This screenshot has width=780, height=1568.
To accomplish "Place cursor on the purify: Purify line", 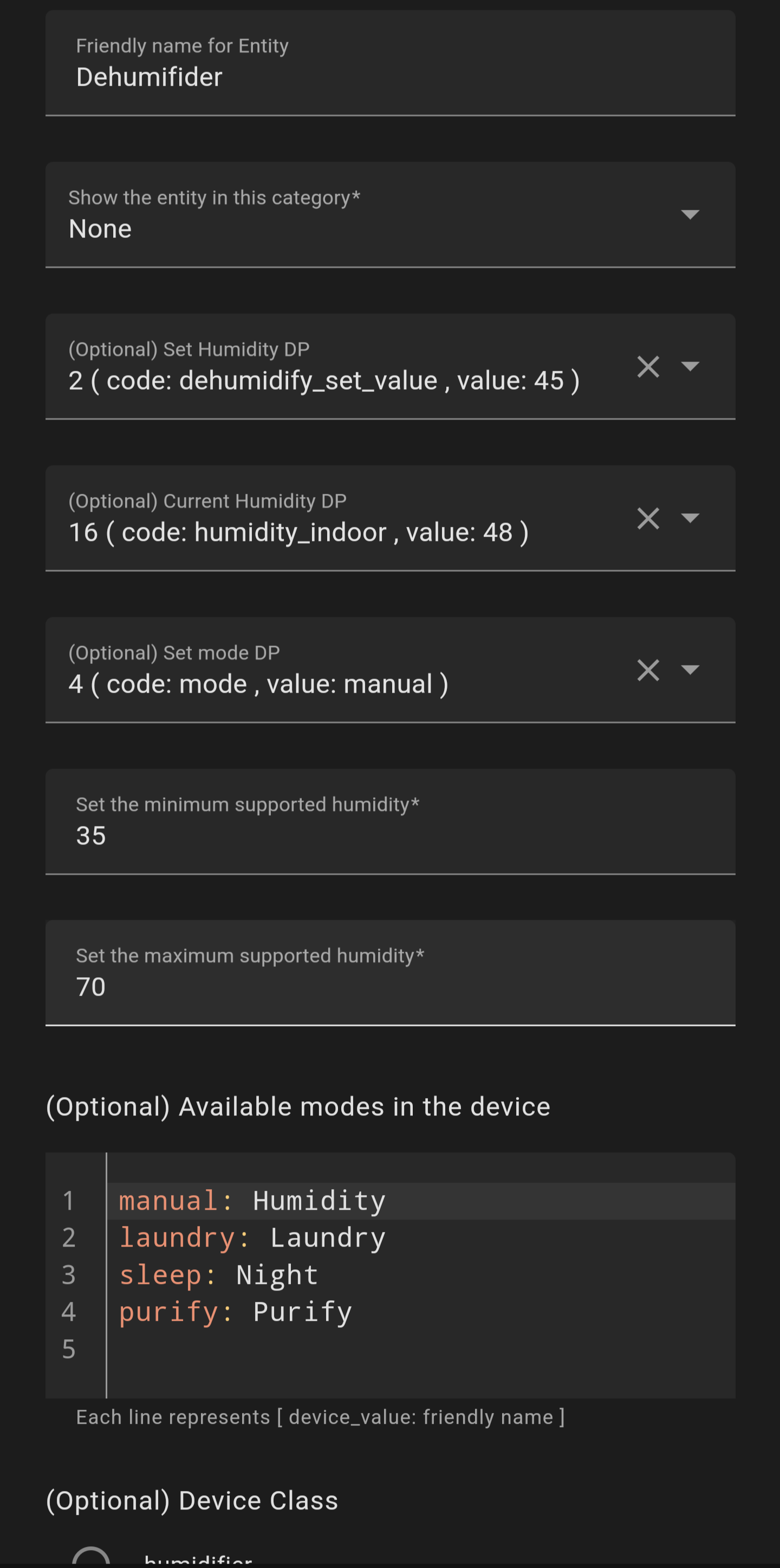I will pos(236,1312).
